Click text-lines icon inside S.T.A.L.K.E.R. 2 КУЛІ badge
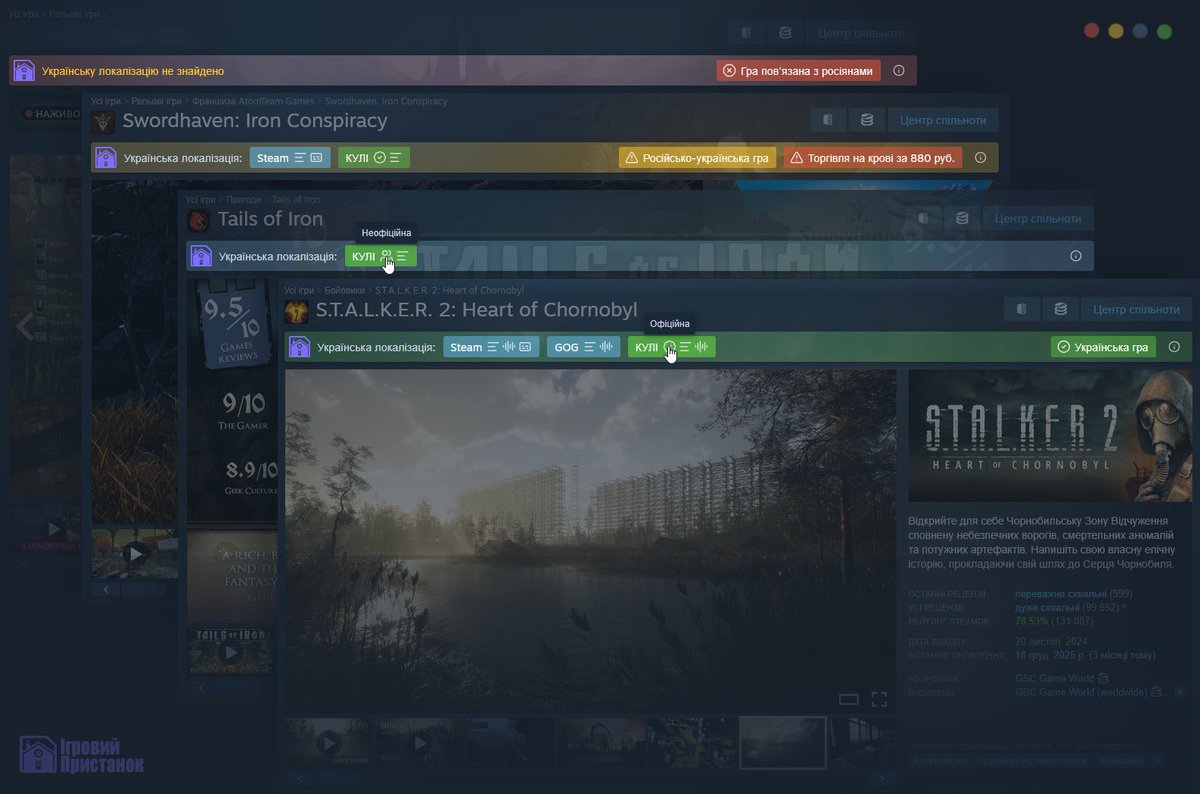The height and width of the screenshot is (794, 1200). click(x=685, y=347)
